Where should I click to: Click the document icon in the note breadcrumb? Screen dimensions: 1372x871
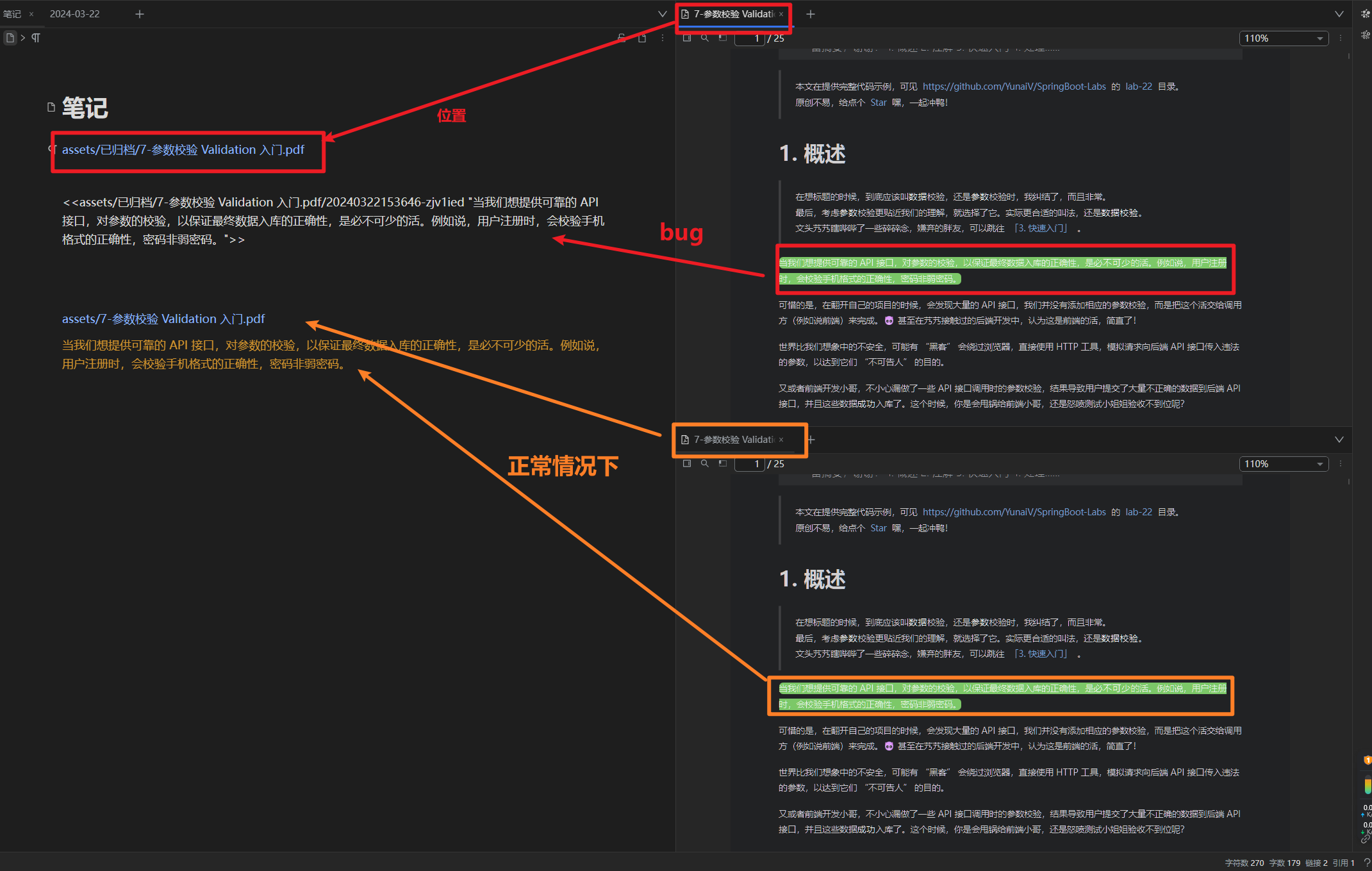tap(10, 38)
